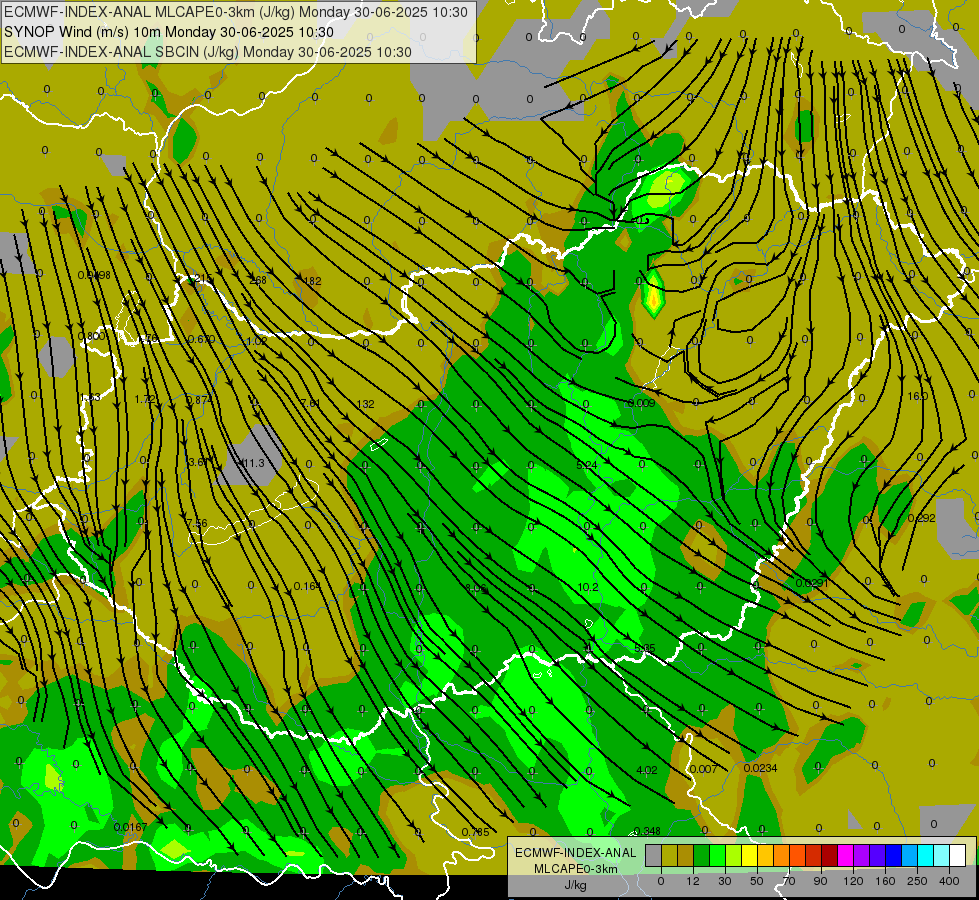Click the legend scale value 50

pos(757,881)
